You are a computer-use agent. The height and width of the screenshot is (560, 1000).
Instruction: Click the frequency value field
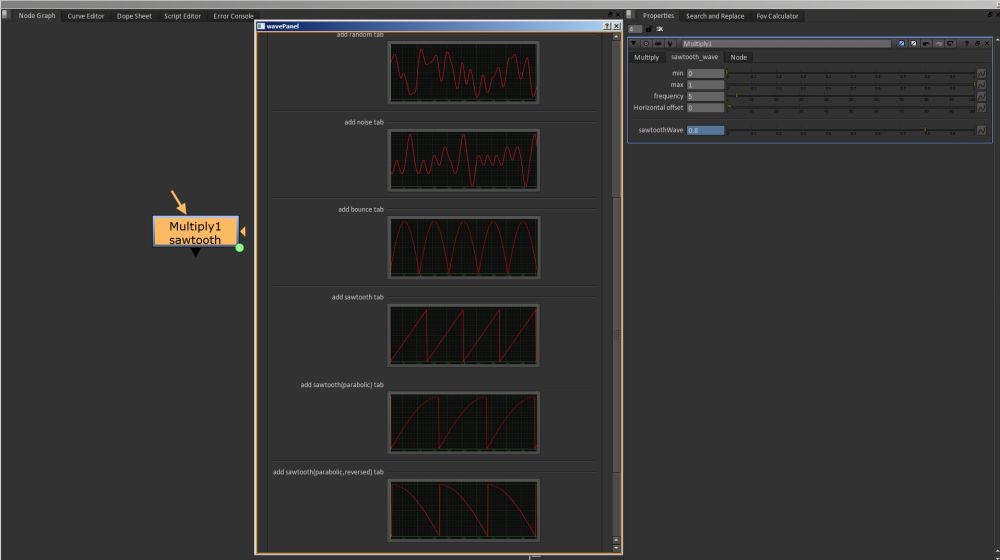(x=705, y=96)
